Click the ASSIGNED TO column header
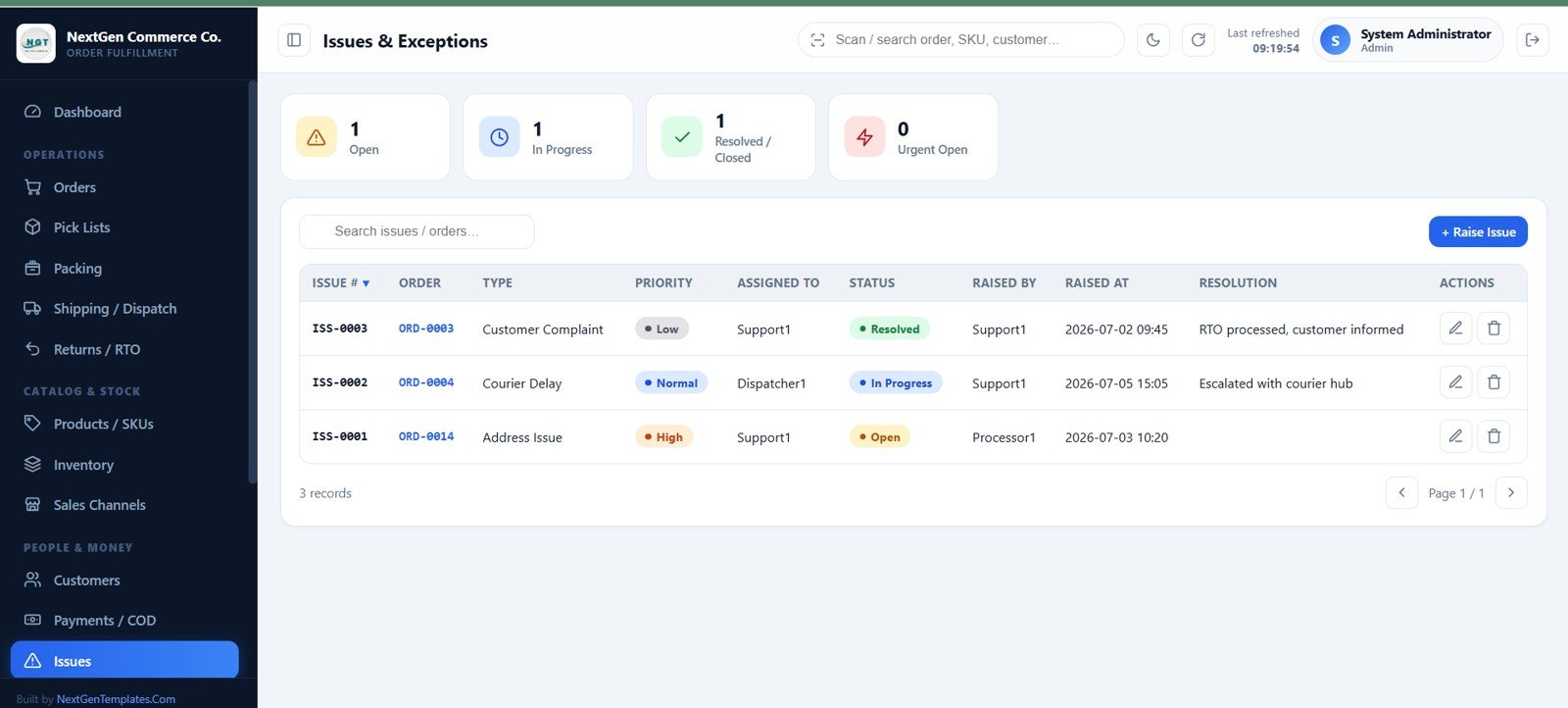The image size is (1568, 708). [x=778, y=282]
